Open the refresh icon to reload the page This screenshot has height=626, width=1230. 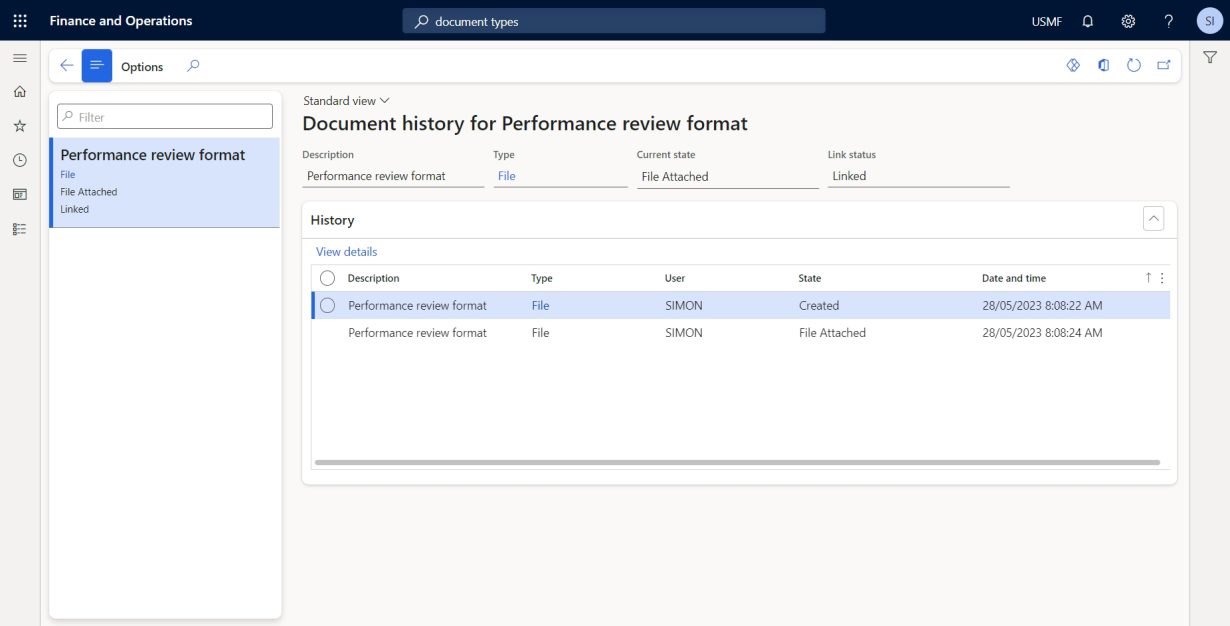click(1133, 64)
